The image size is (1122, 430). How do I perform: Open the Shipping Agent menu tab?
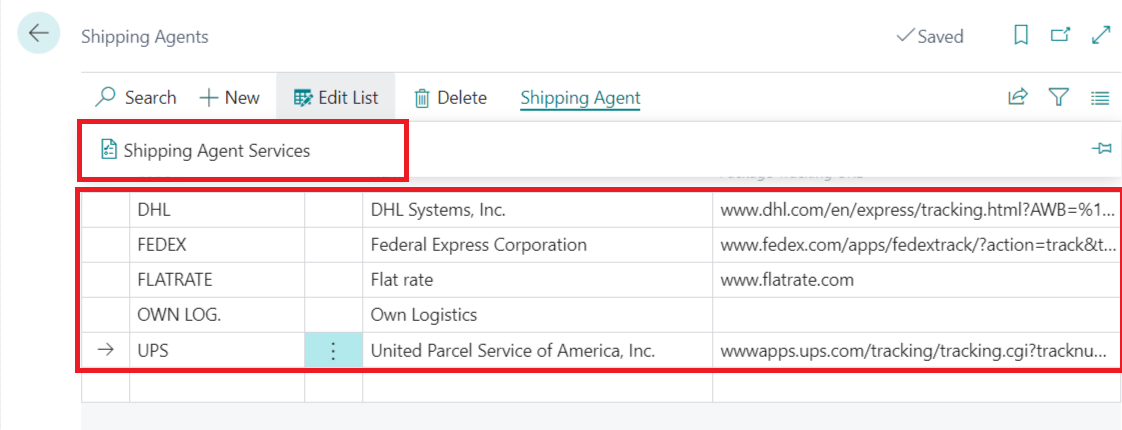580,97
